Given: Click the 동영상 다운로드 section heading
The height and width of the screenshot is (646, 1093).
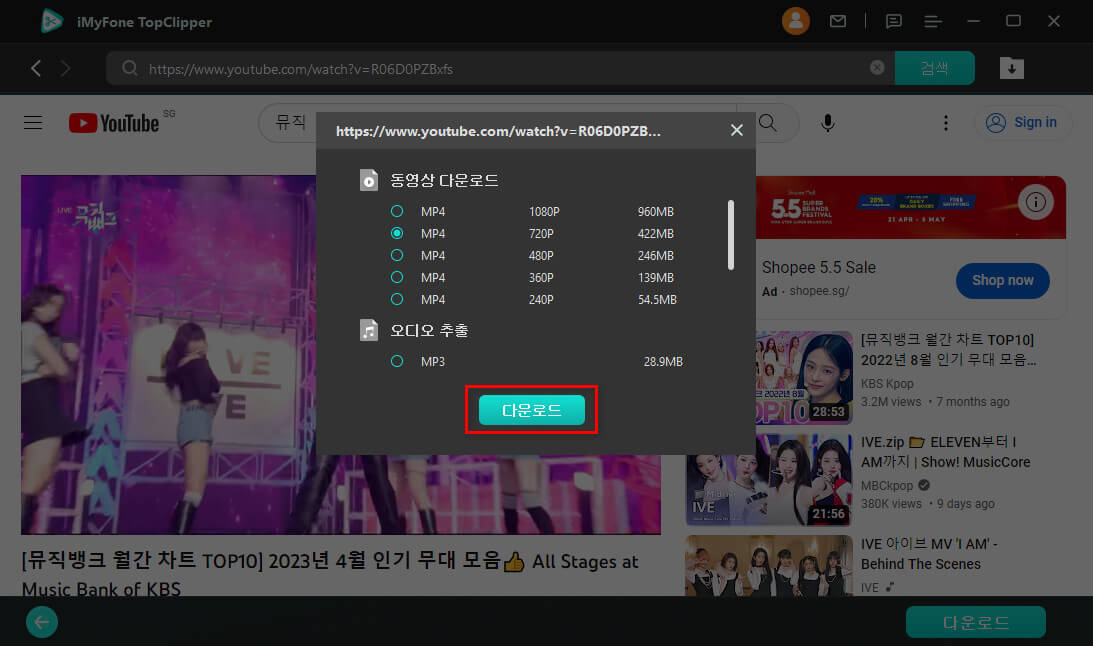Looking at the screenshot, I should 444,180.
